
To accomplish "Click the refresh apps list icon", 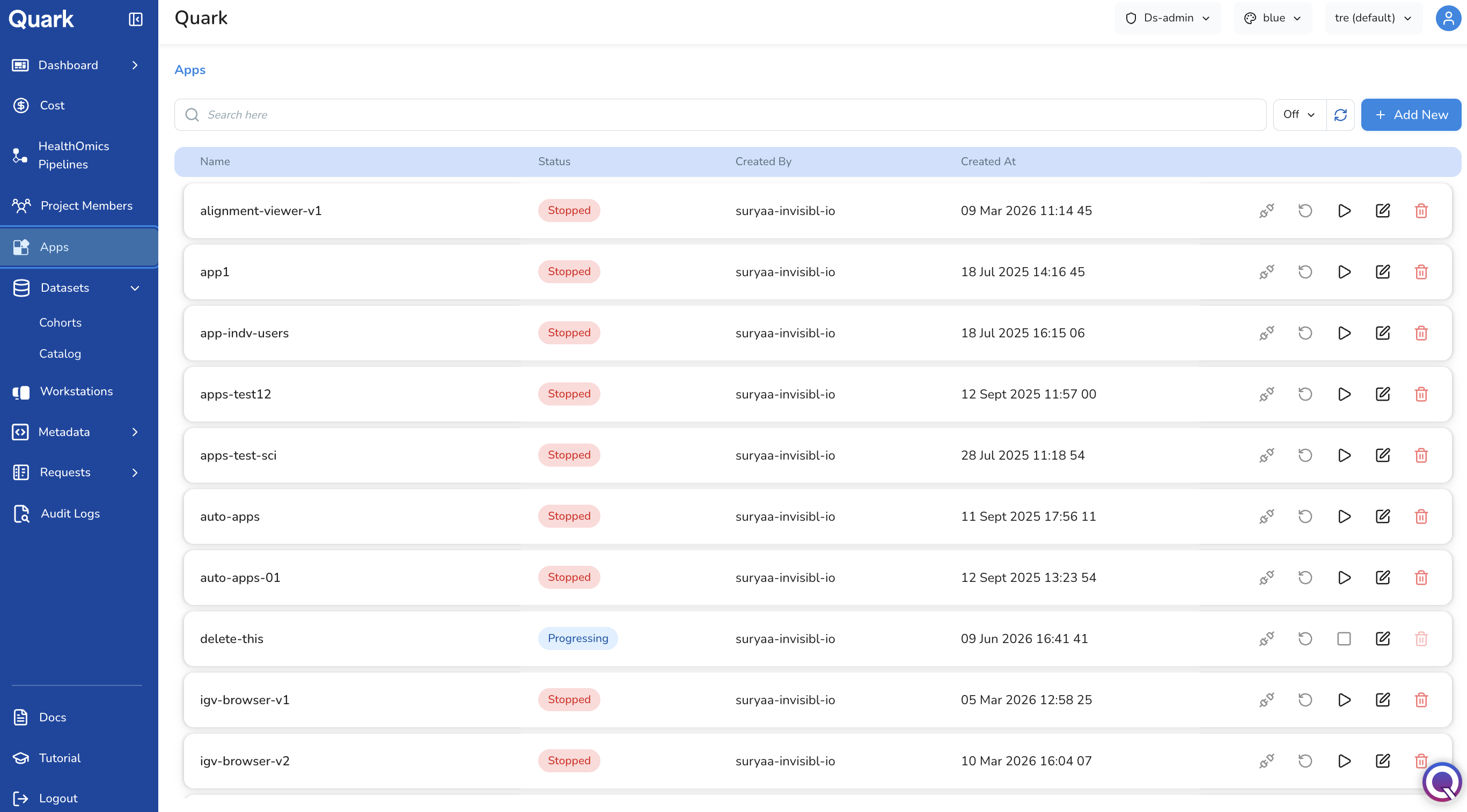I will [1340, 115].
